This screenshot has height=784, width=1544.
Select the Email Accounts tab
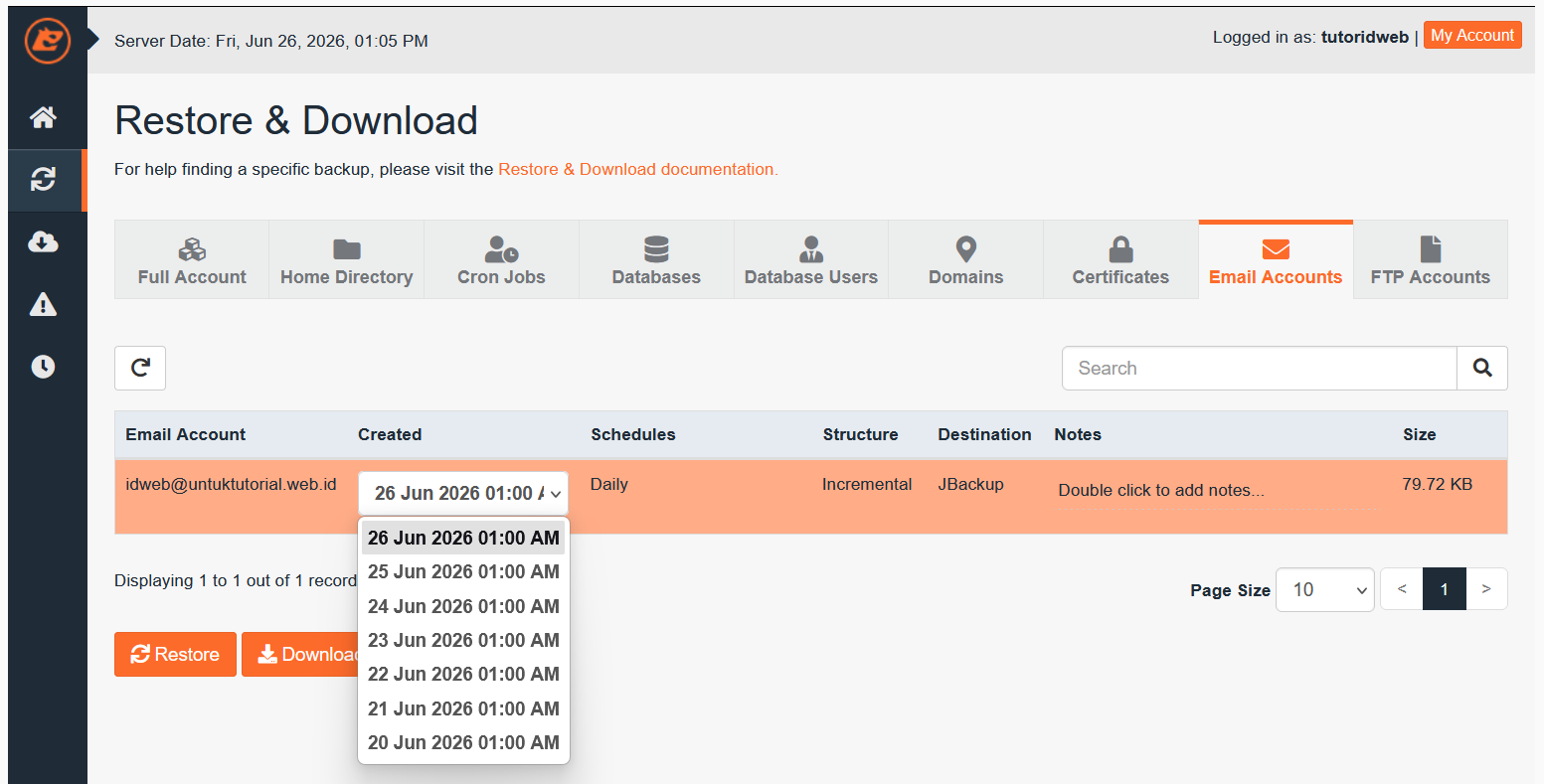[x=1276, y=260]
